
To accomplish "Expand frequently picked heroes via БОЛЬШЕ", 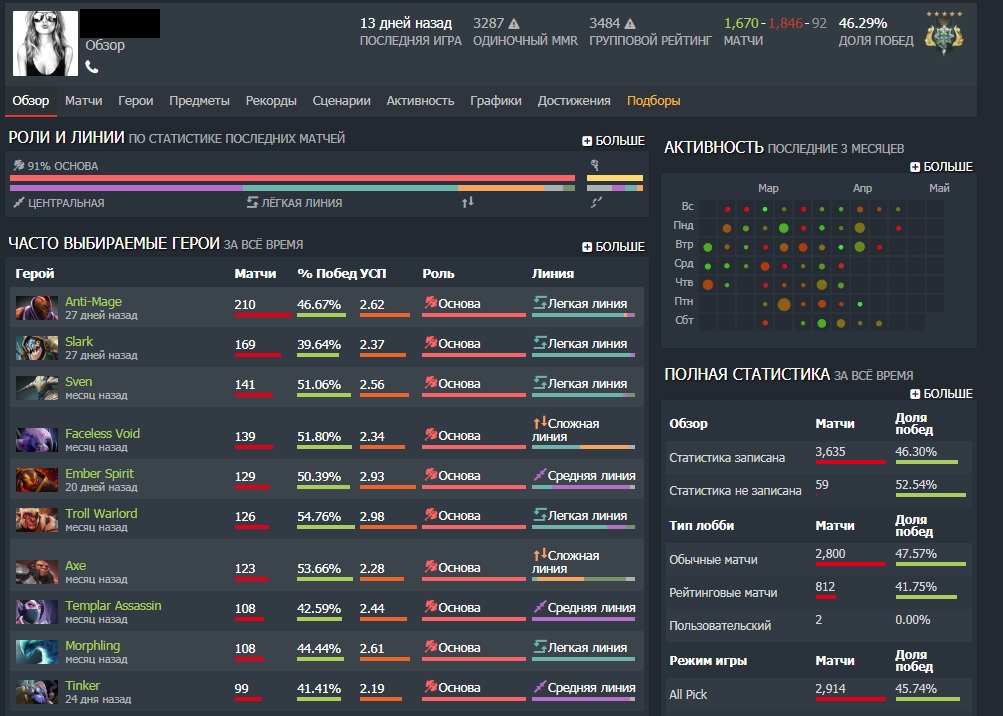I will click(x=613, y=247).
